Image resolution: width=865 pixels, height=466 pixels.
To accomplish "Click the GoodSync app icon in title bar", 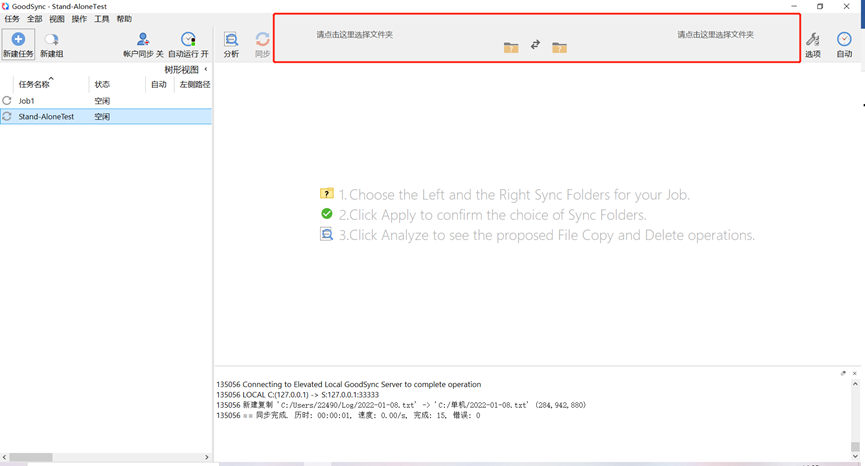I will (x=6, y=6).
